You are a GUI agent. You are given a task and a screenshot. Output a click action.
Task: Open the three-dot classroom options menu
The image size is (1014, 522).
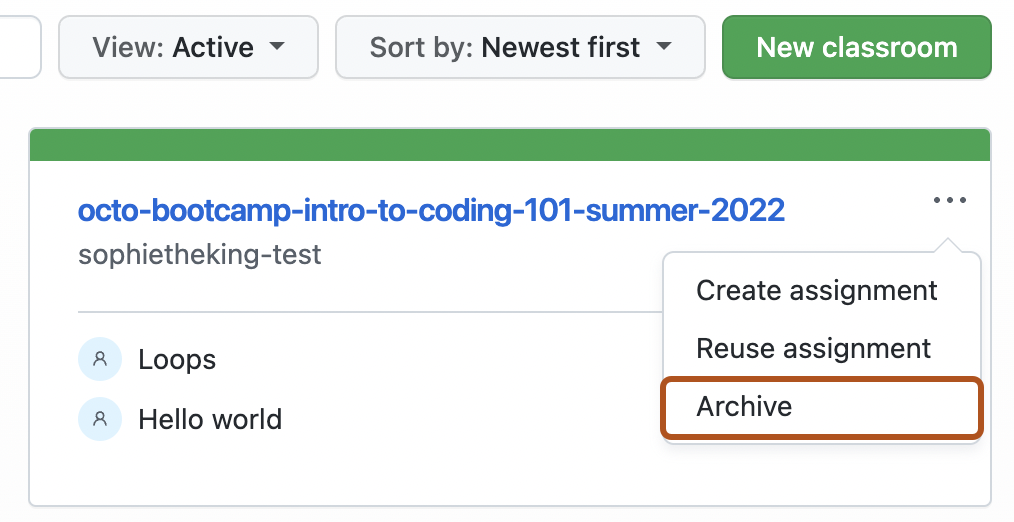949,201
